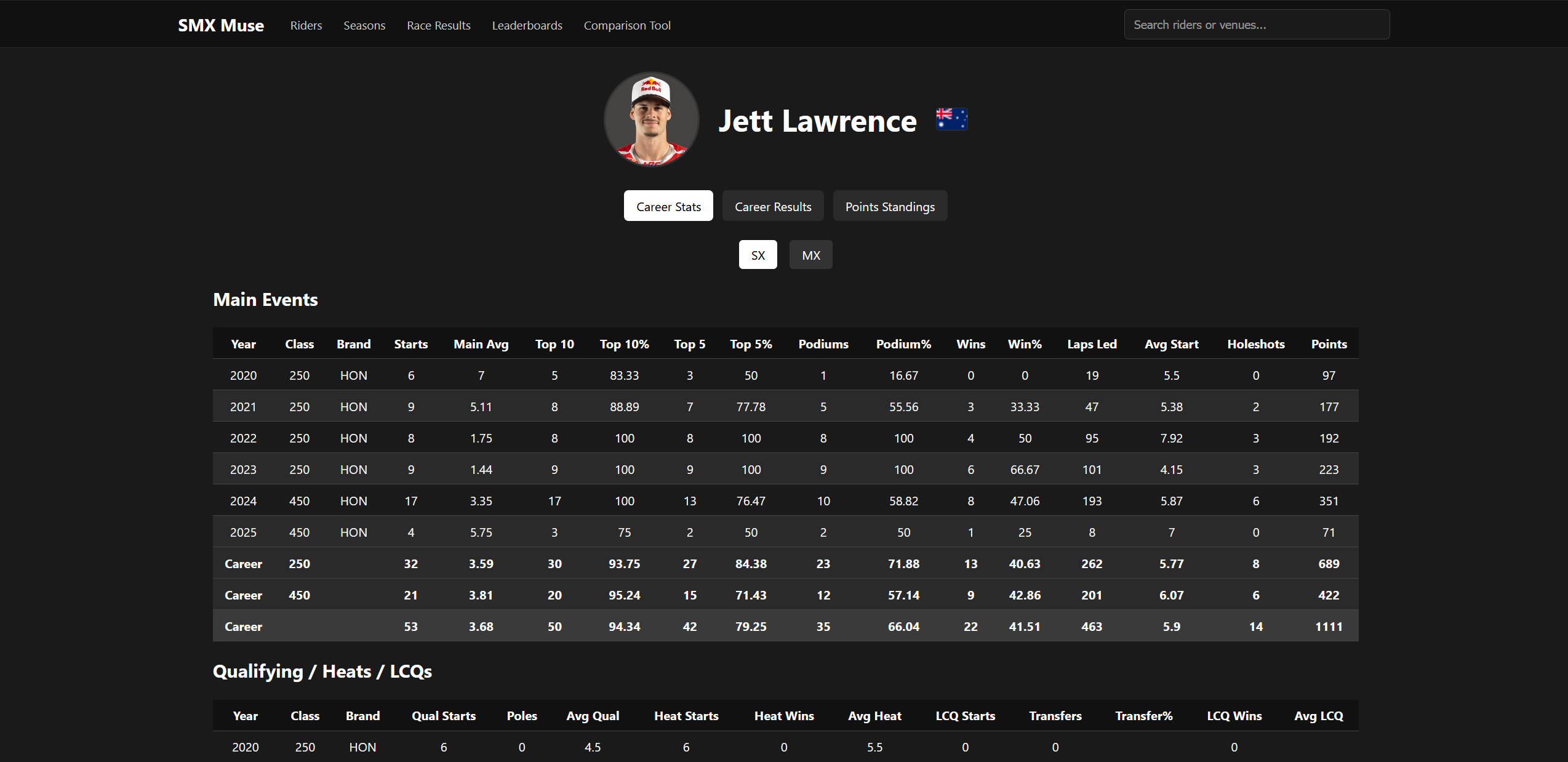This screenshot has height=762, width=1568.
Task: Keep SX discipline view selected
Action: pyautogui.click(x=758, y=254)
